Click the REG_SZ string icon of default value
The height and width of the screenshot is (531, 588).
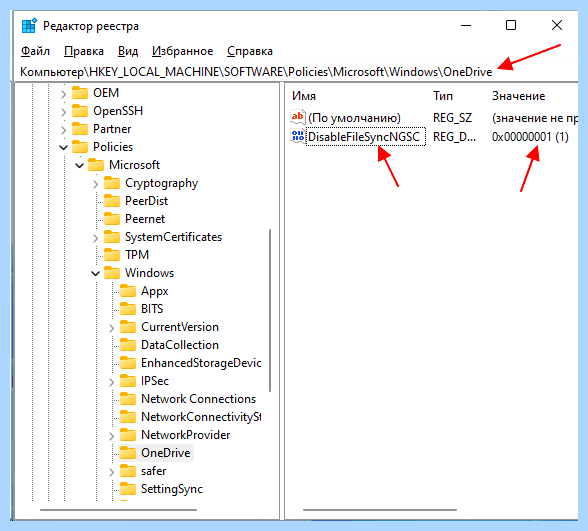pyautogui.click(x=298, y=117)
